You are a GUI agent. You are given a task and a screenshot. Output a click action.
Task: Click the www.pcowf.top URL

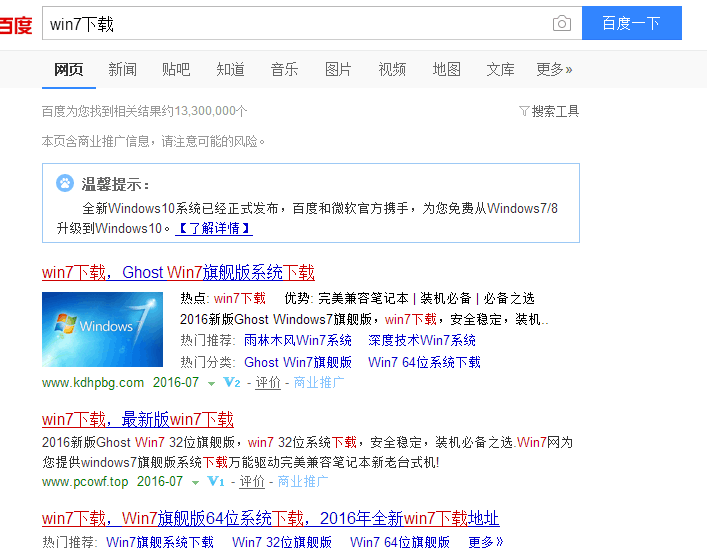[85, 481]
